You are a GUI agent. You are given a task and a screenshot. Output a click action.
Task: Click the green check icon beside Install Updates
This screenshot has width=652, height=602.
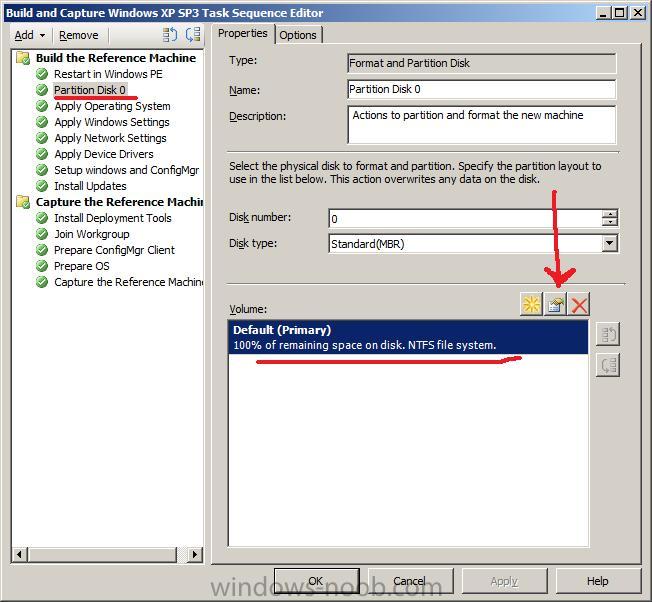tap(42, 186)
